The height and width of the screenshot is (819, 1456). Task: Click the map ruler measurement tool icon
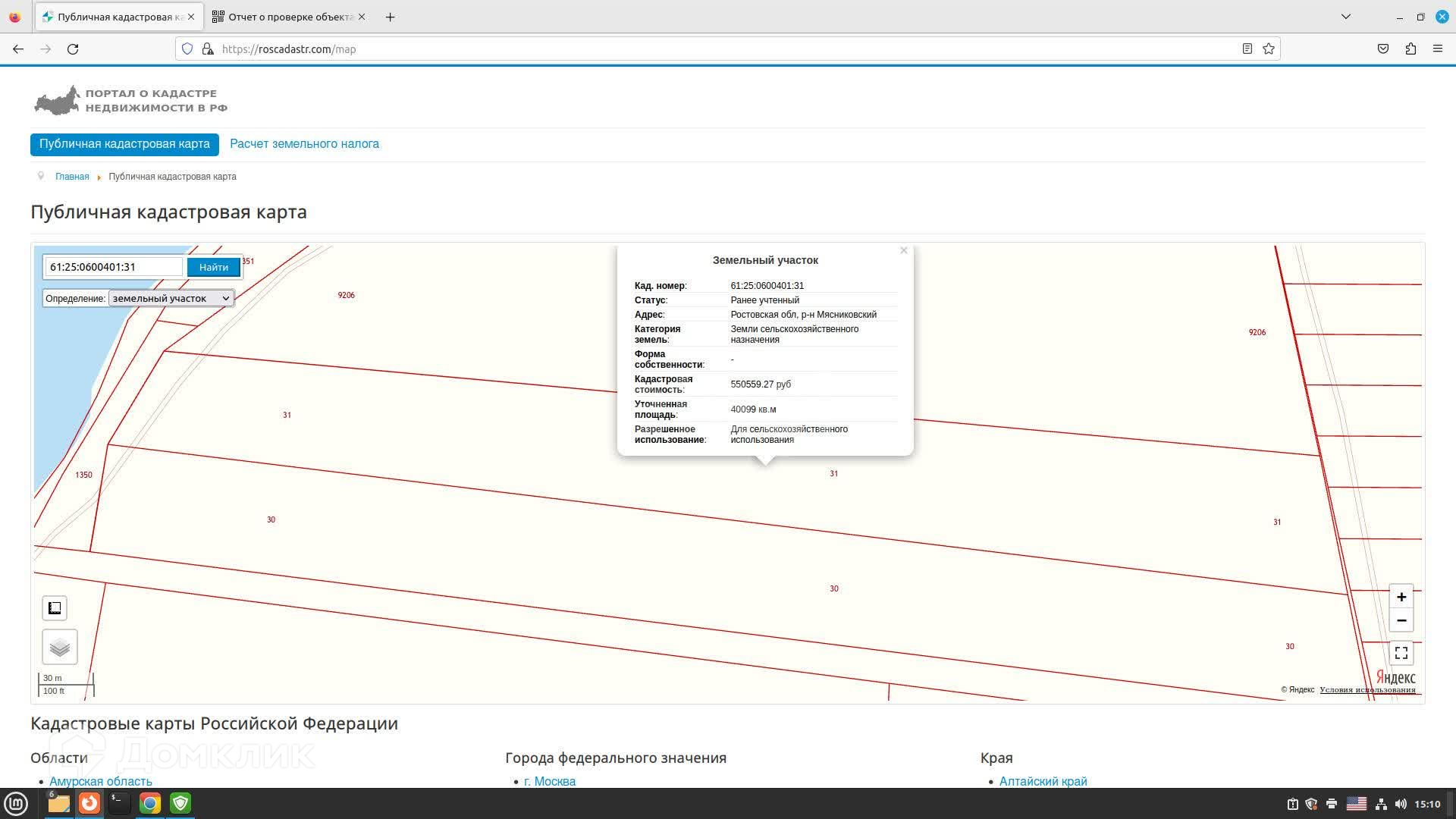pyautogui.click(x=55, y=608)
